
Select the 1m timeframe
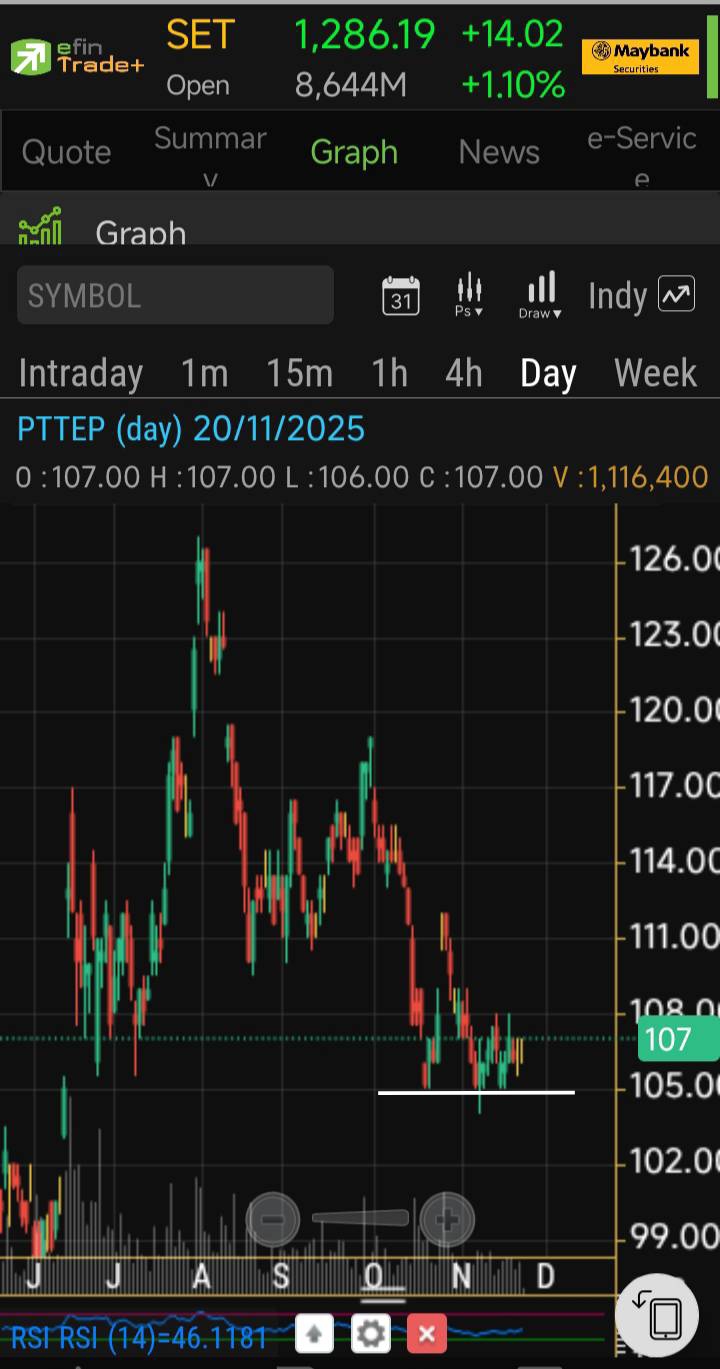[x=204, y=373]
